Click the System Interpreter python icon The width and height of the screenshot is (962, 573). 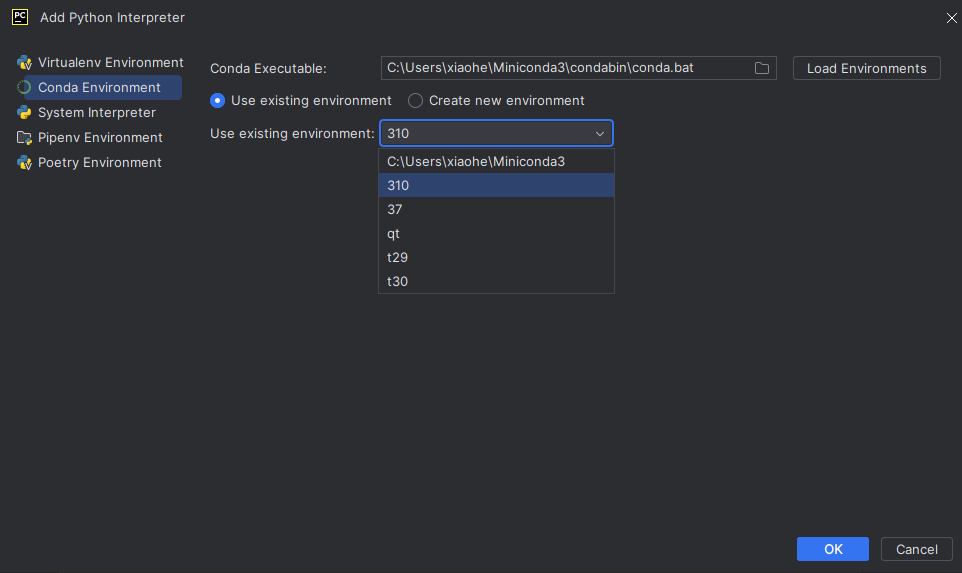24,113
